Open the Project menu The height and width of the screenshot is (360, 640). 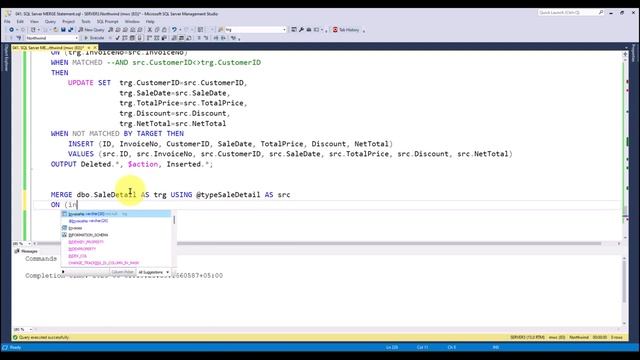click(69, 22)
